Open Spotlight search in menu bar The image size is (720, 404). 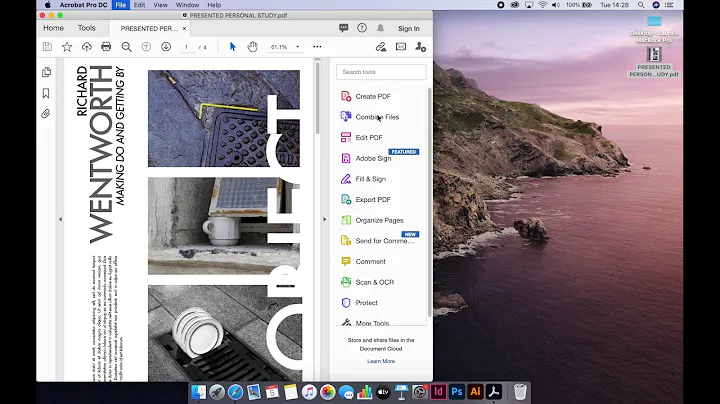(x=641, y=5)
